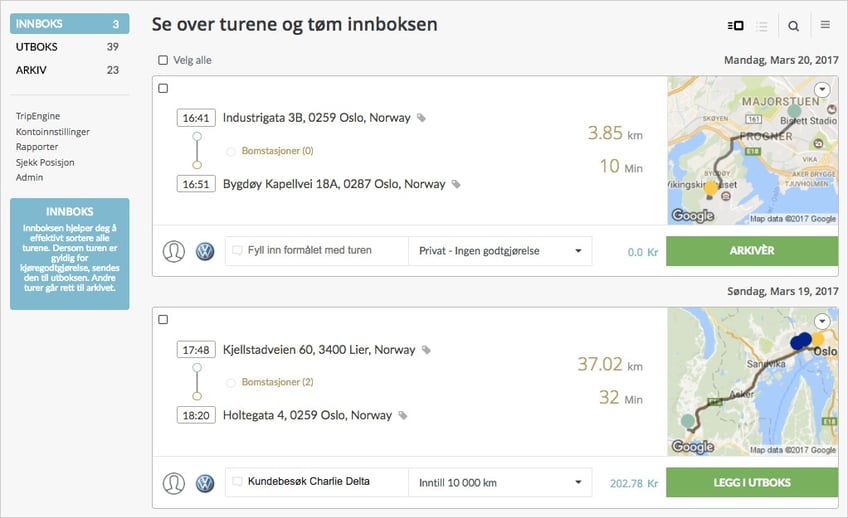Screen dimensions: 848x518
Task: Click driver profile icon on Kjellstadveien trip
Action: (x=174, y=483)
